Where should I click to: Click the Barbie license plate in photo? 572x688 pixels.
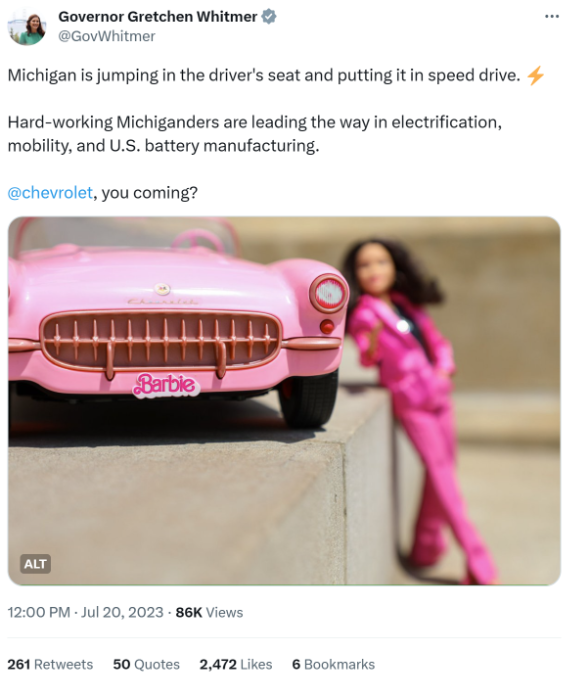(x=166, y=385)
